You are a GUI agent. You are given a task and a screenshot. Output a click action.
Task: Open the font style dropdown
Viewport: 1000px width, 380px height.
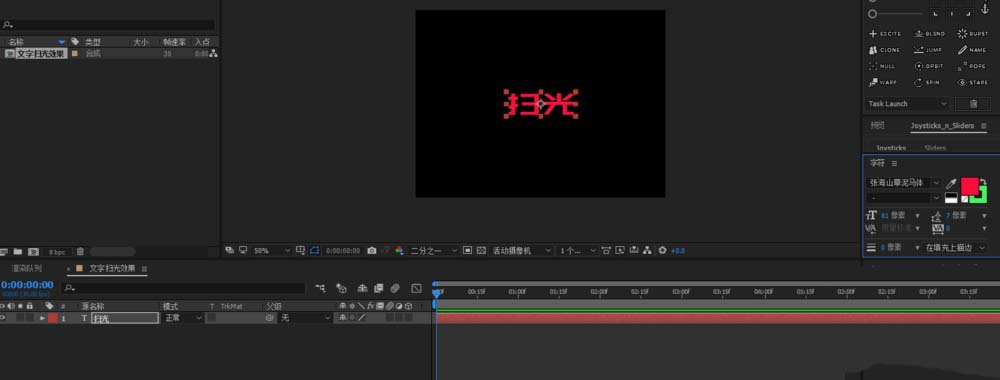coord(904,198)
